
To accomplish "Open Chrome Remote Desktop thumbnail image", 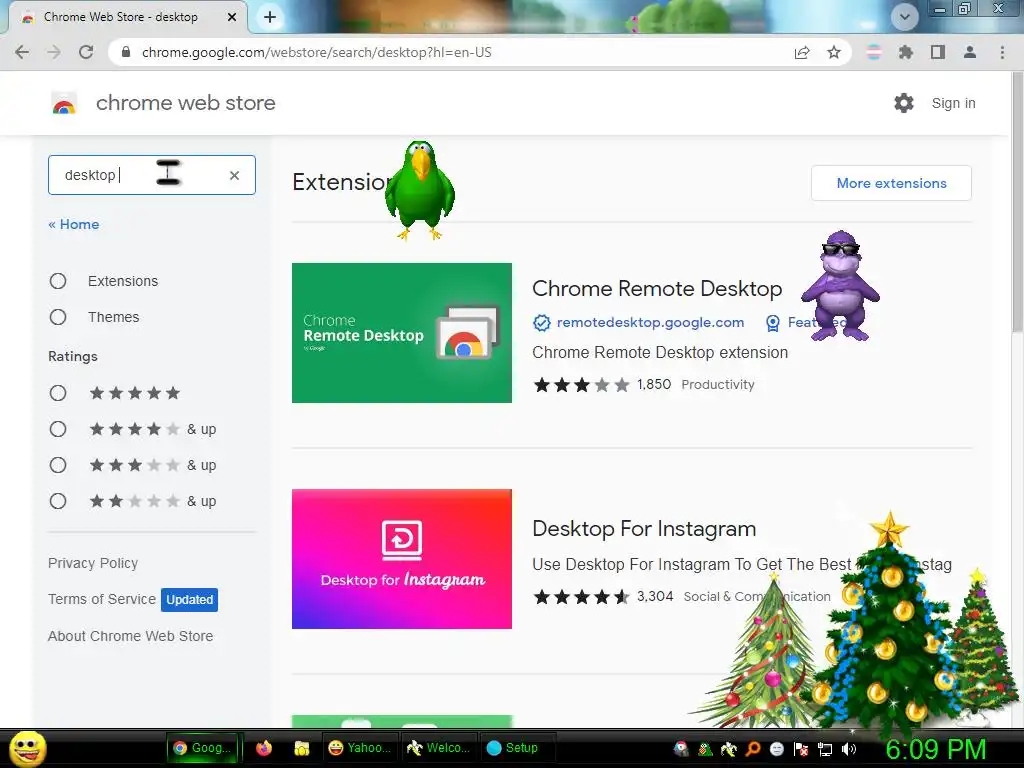I will click(x=402, y=333).
